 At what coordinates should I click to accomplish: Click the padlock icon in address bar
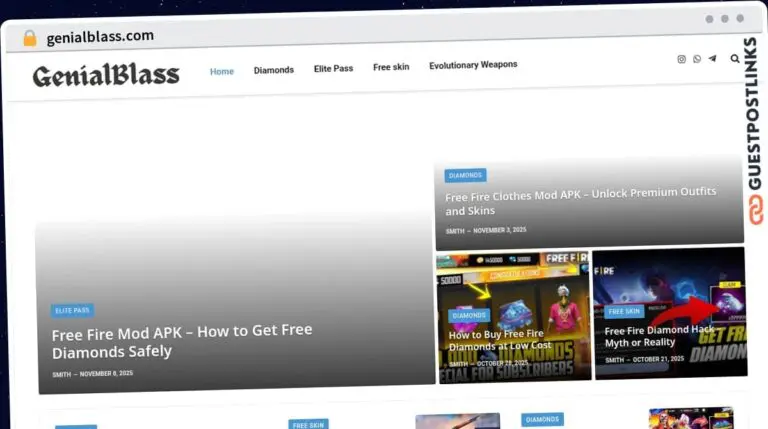30,38
